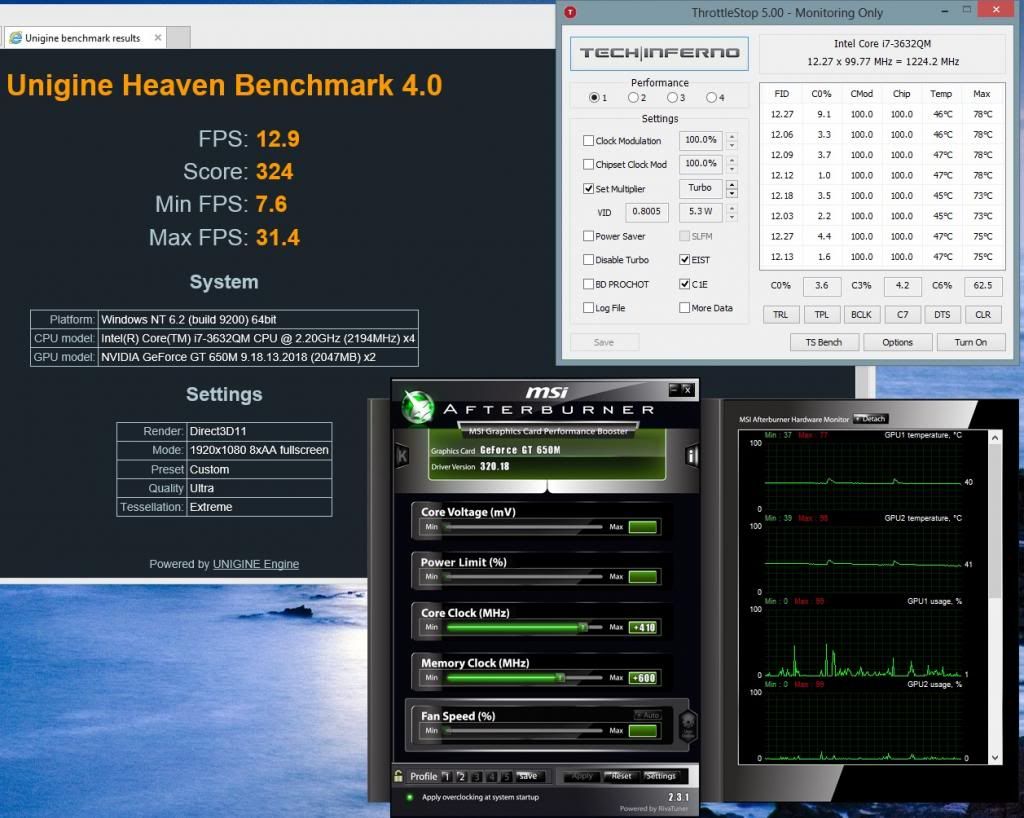The image size is (1024, 818).
Task: Open the TRL turbo ratio limits
Action: pos(780,315)
